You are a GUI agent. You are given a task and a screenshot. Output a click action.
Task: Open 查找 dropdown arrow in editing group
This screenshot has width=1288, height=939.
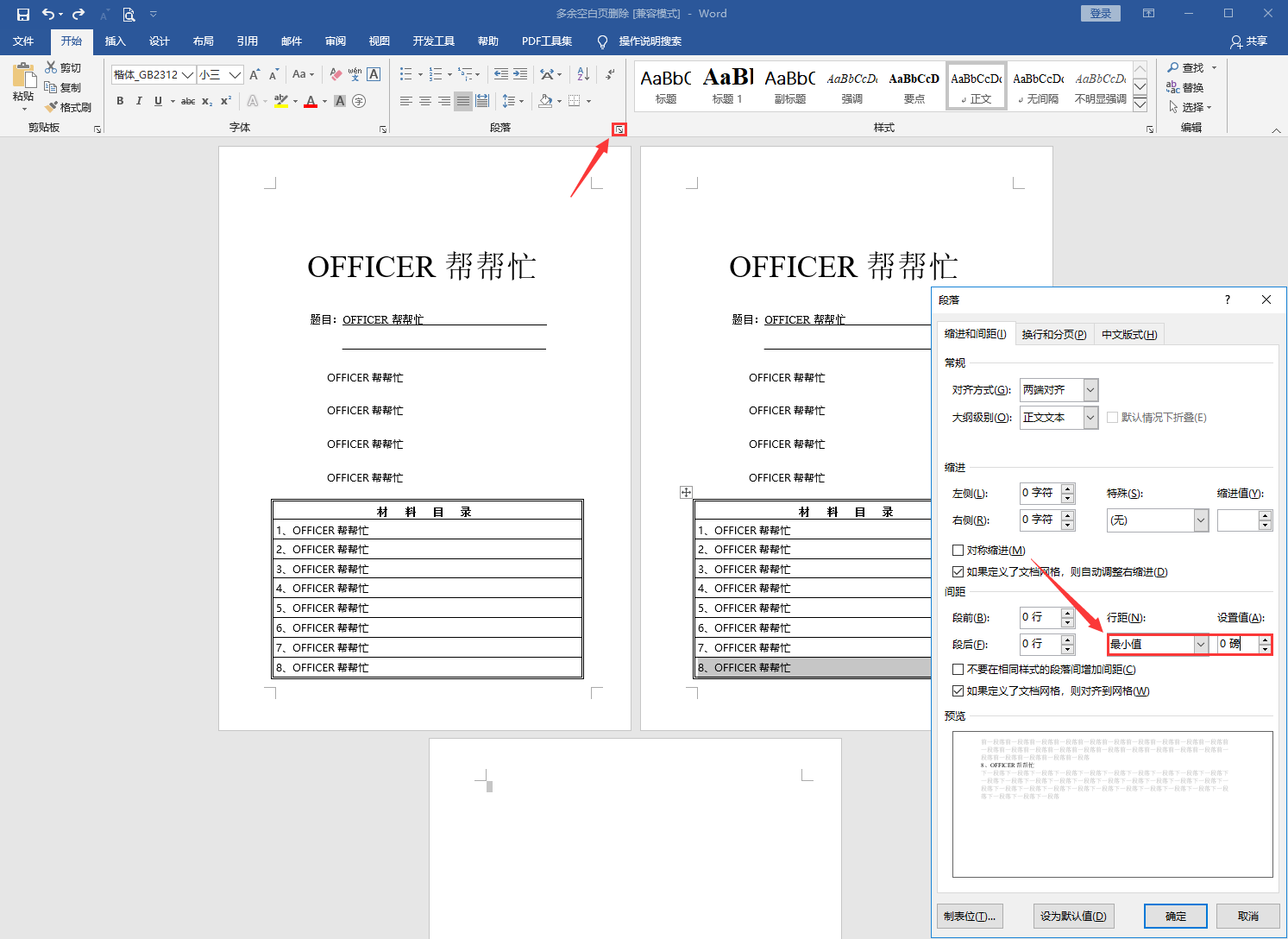[x=1214, y=67]
